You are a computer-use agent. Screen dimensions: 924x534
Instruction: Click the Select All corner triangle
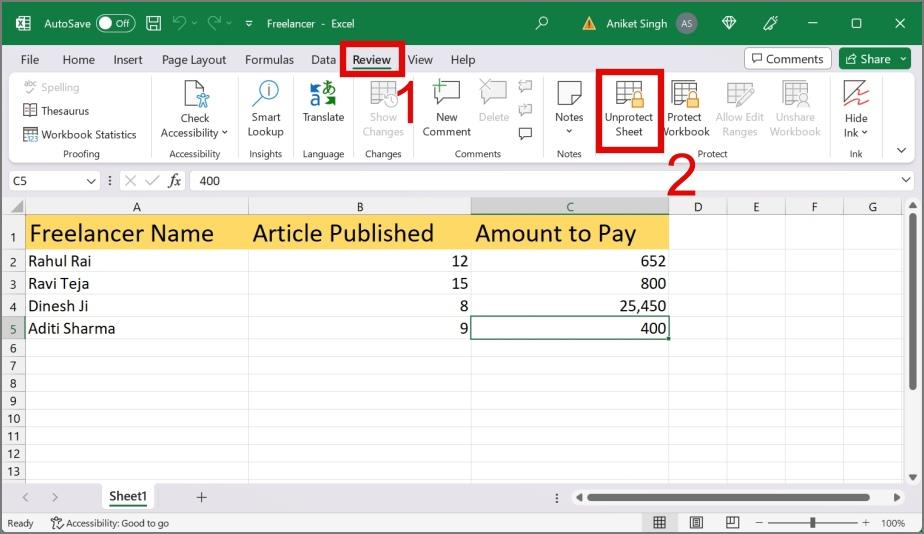coord(16,206)
